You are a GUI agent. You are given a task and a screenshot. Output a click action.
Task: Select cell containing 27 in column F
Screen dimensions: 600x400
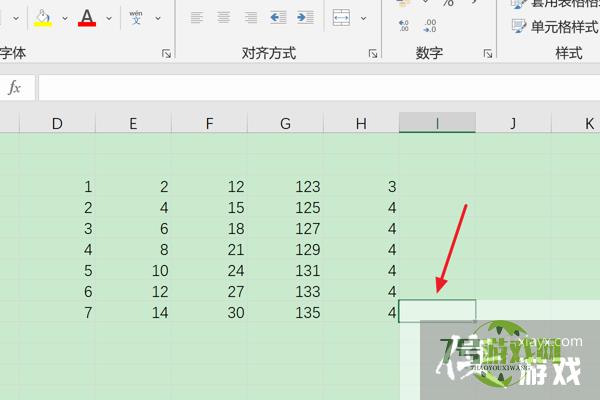click(x=209, y=292)
